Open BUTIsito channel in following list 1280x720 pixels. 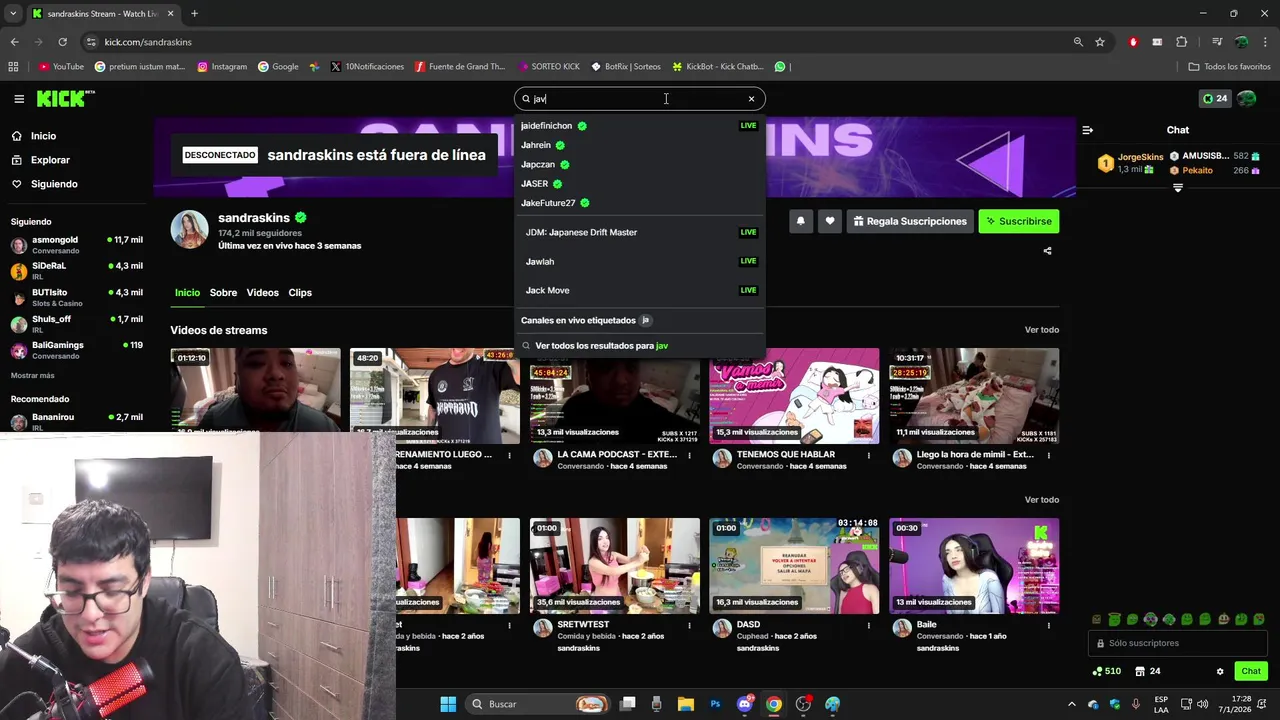point(76,297)
